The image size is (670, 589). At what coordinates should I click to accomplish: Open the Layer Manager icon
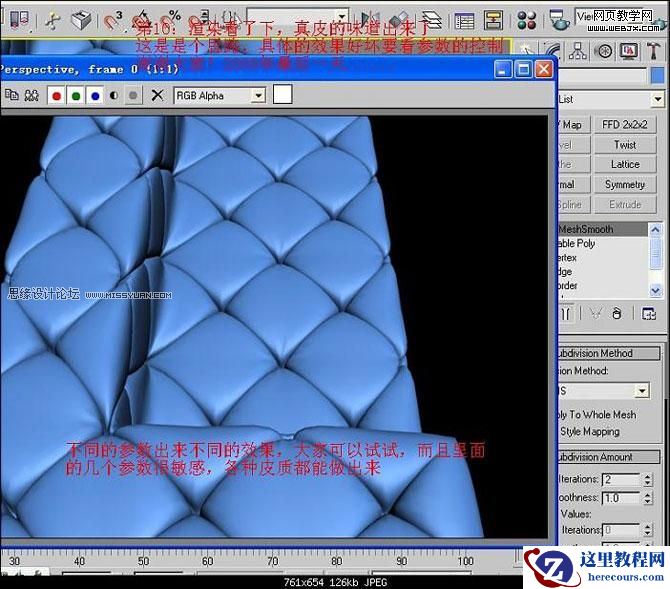[432, 19]
